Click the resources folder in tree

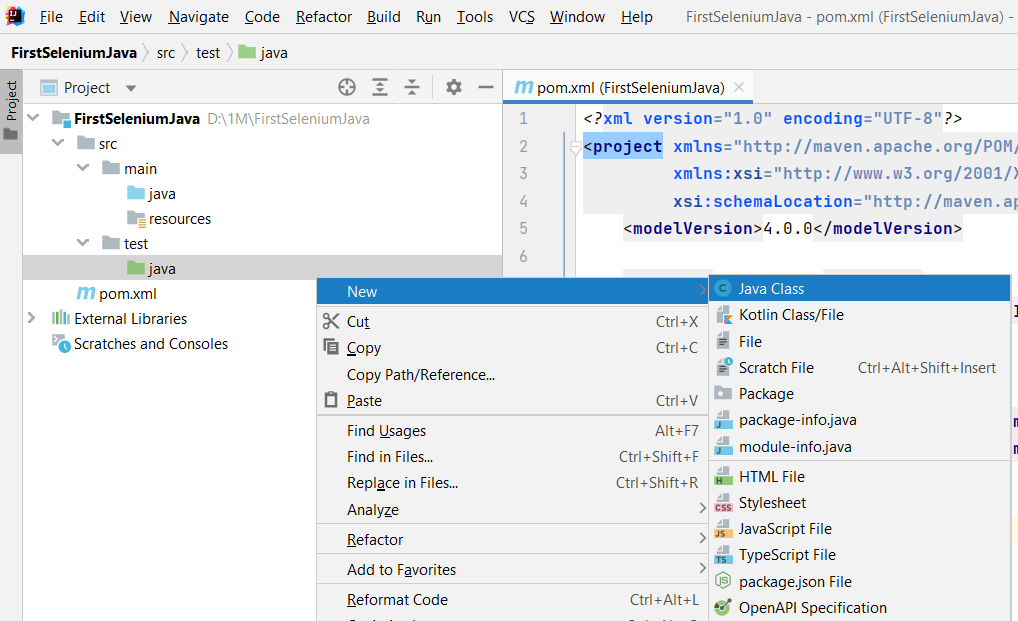(180, 219)
